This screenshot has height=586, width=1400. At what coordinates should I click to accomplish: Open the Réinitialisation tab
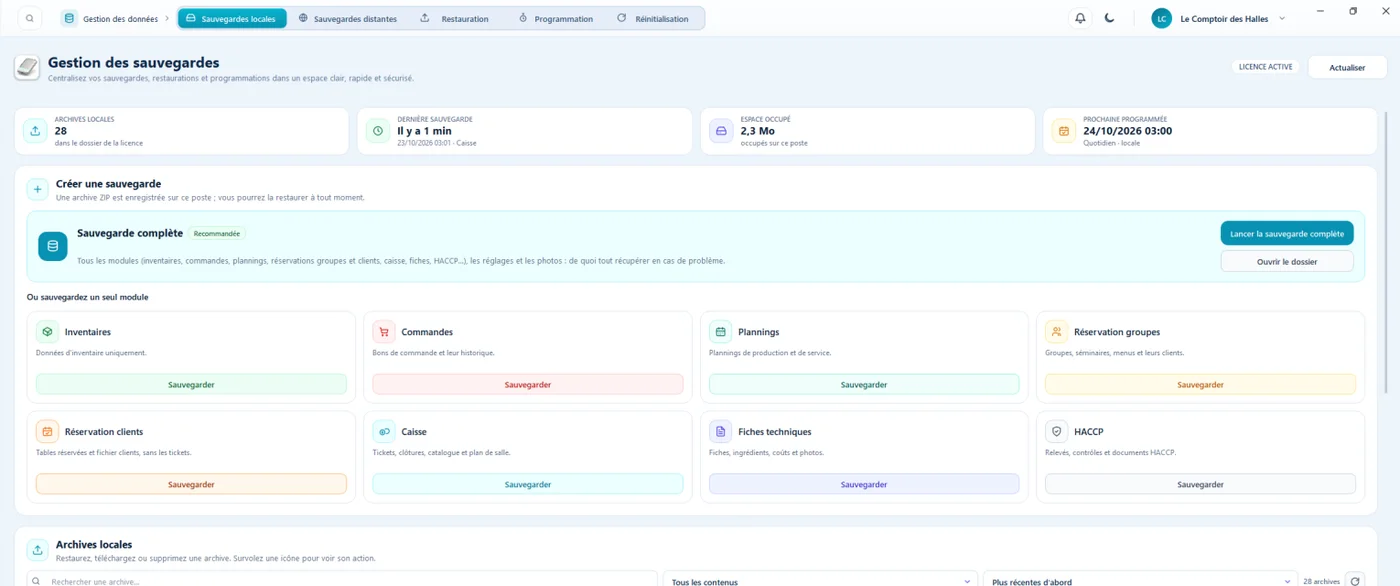click(x=653, y=18)
